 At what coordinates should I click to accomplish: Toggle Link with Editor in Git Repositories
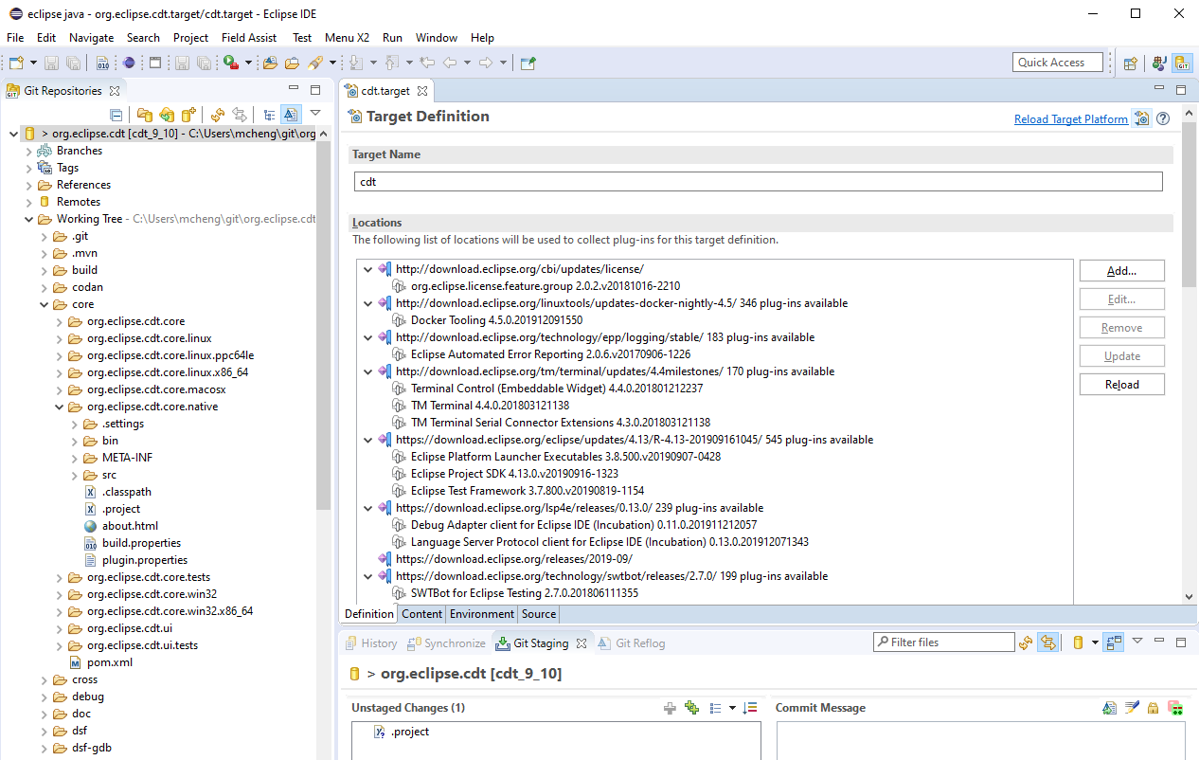(x=240, y=115)
